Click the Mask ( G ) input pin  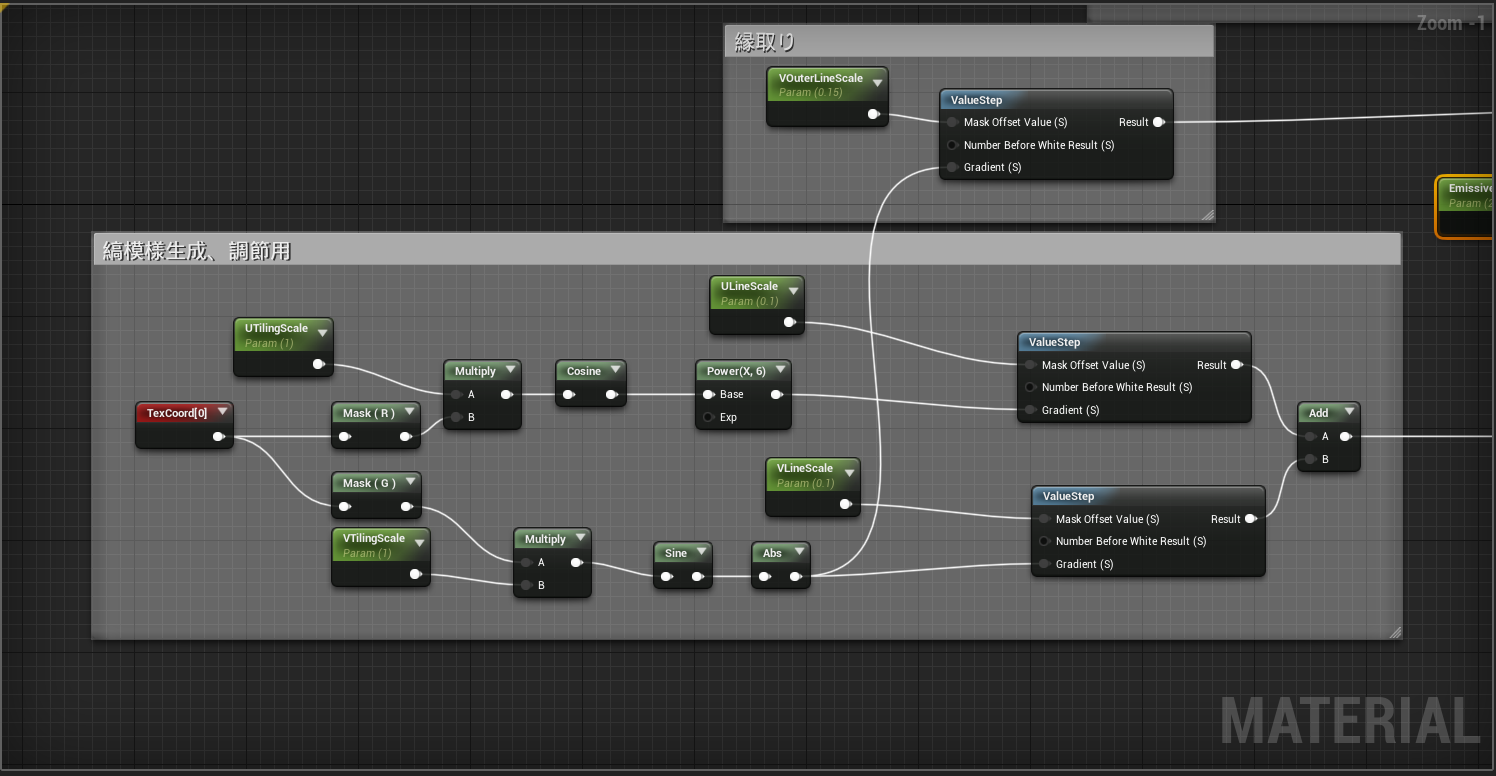pos(344,506)
